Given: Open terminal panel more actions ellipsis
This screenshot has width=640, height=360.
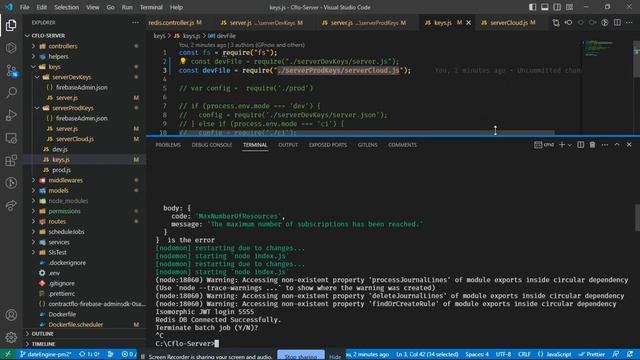Looking at the screenshot, I should click(604, 144).
